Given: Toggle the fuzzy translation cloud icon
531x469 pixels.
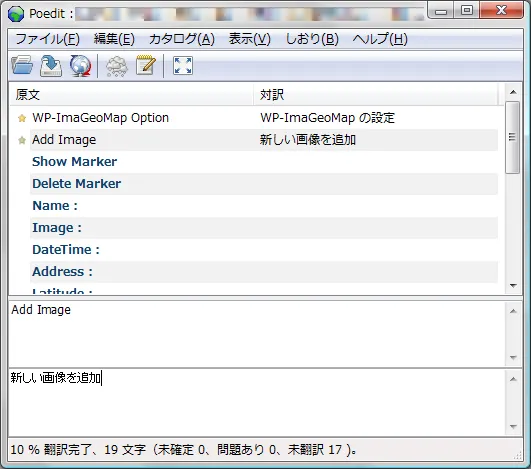Looking at the screenshot, I should click(x=117, y=66).
